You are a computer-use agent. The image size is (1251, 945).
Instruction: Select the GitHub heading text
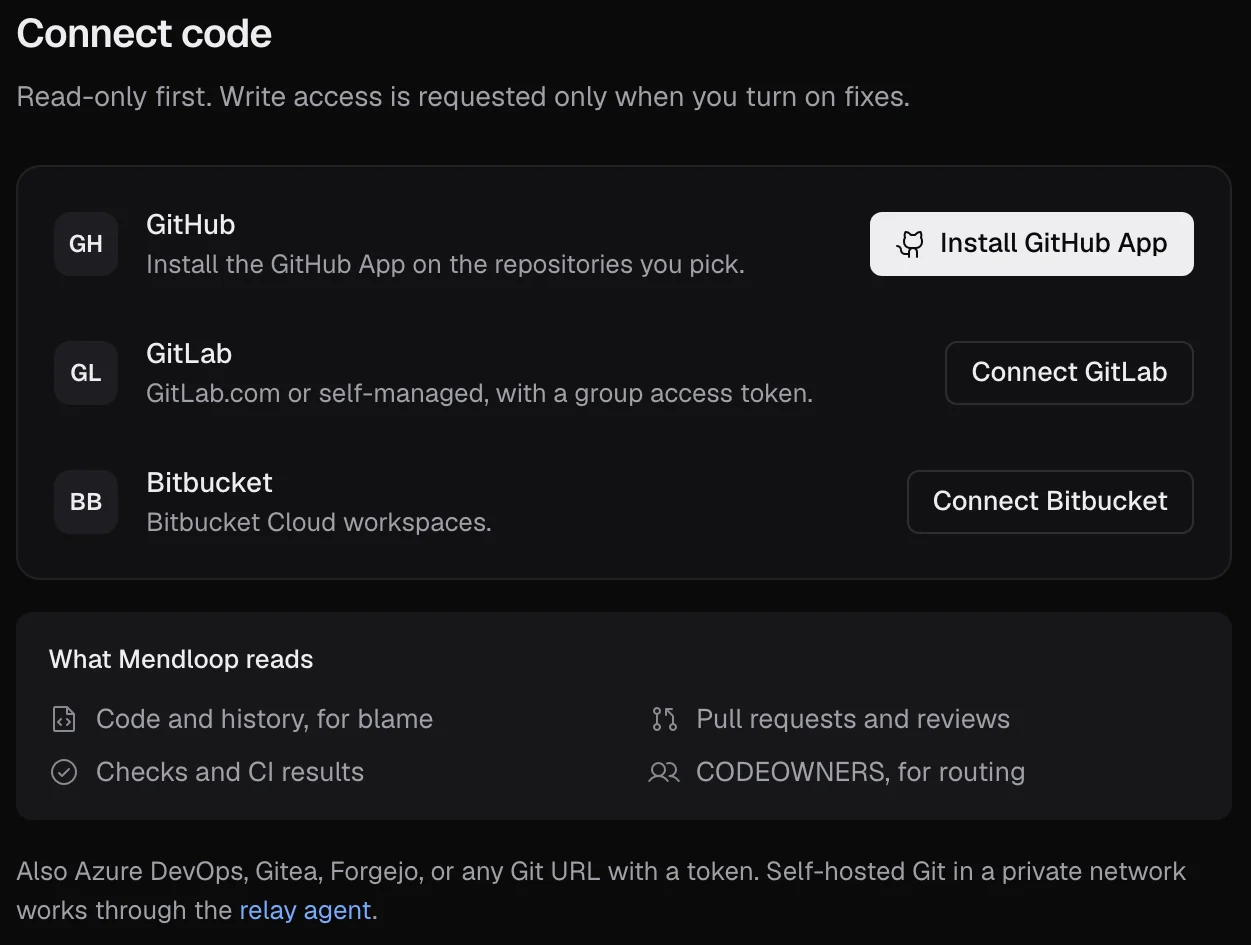click(191, 224)
